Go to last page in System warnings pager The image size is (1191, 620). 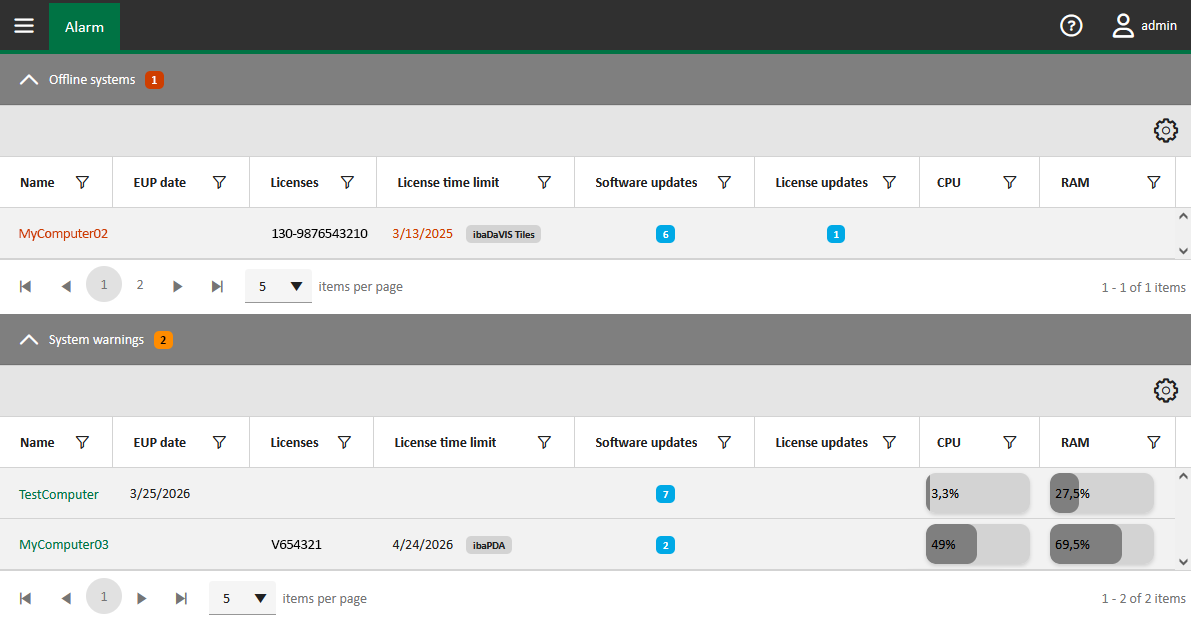tap(181, 599)
